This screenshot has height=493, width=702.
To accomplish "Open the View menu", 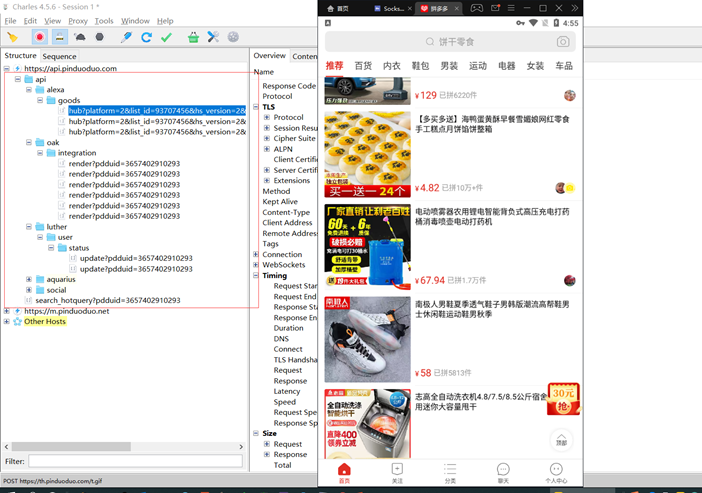I will pos(52,21).
